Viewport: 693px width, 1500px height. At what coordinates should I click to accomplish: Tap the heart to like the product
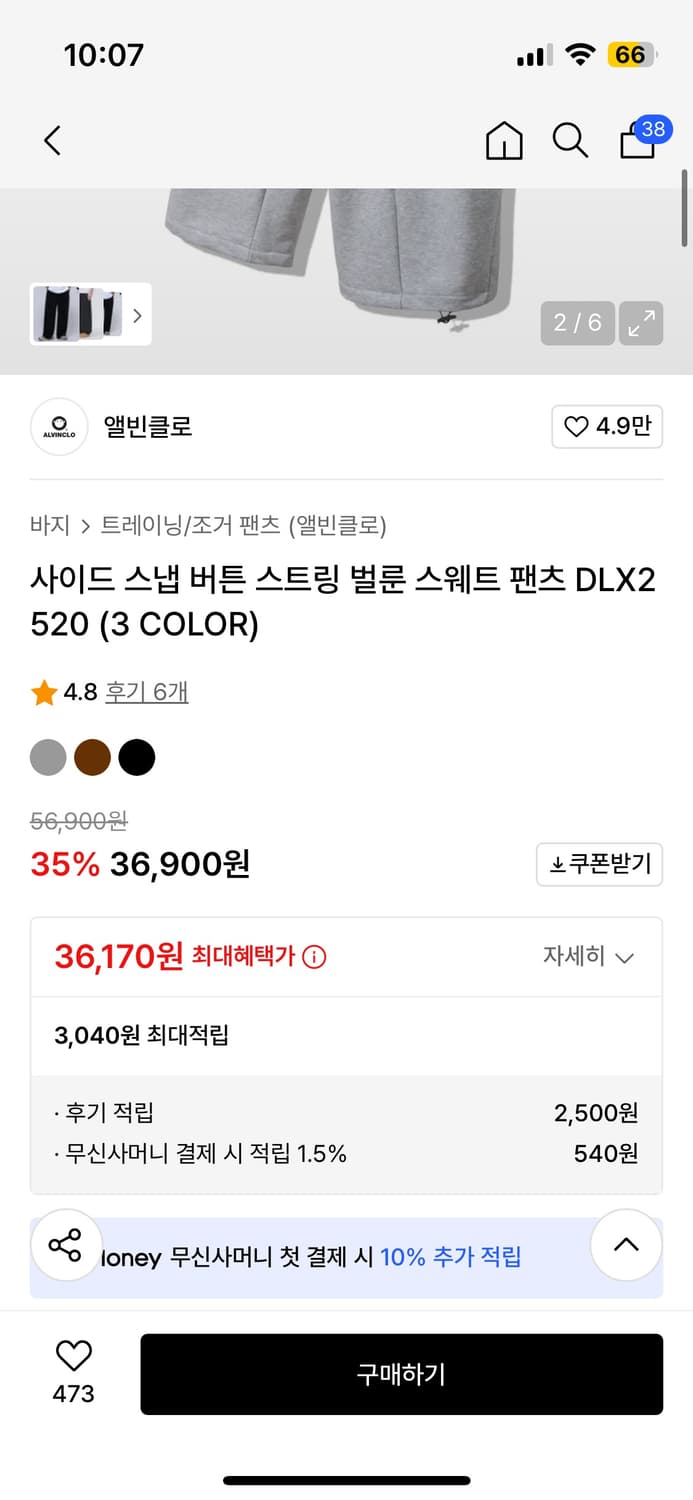(x=73, y=1357)
